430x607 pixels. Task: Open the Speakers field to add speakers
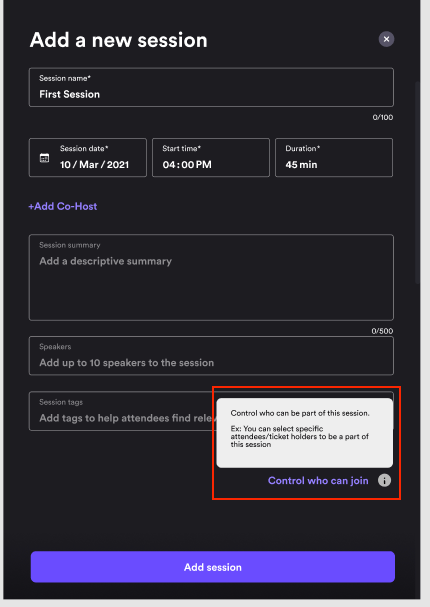211,356
